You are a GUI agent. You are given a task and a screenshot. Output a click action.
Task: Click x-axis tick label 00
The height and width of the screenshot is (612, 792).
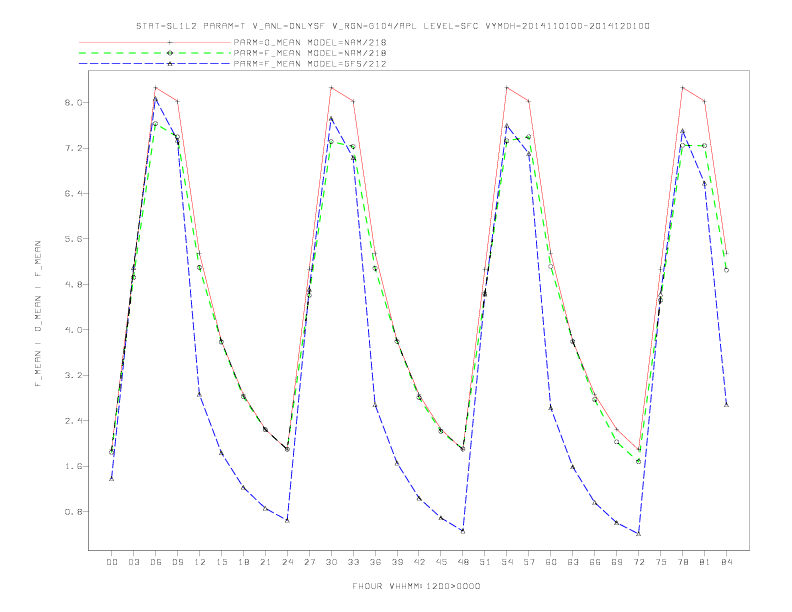(x=112, y=562)
